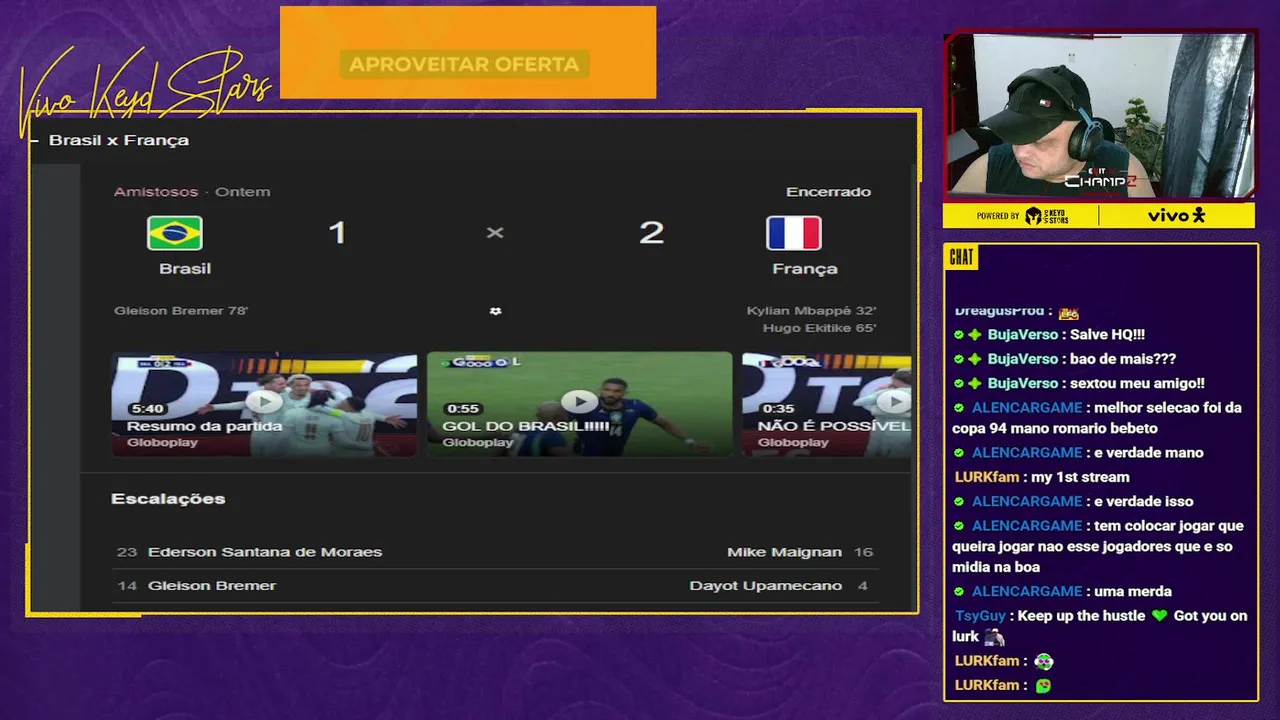Click the Encerrado match status

[x=828, y=192]
